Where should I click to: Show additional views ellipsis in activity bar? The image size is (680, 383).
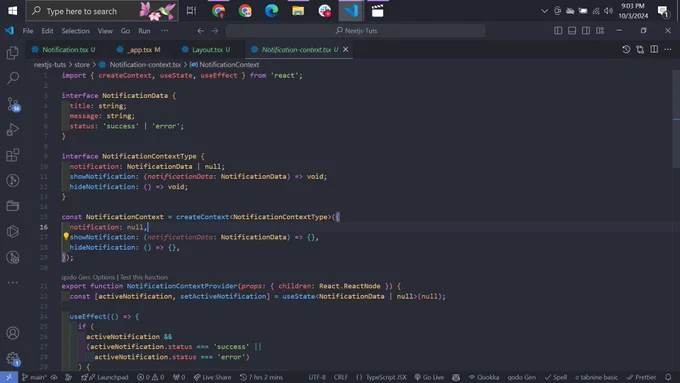tap(13, 283)
